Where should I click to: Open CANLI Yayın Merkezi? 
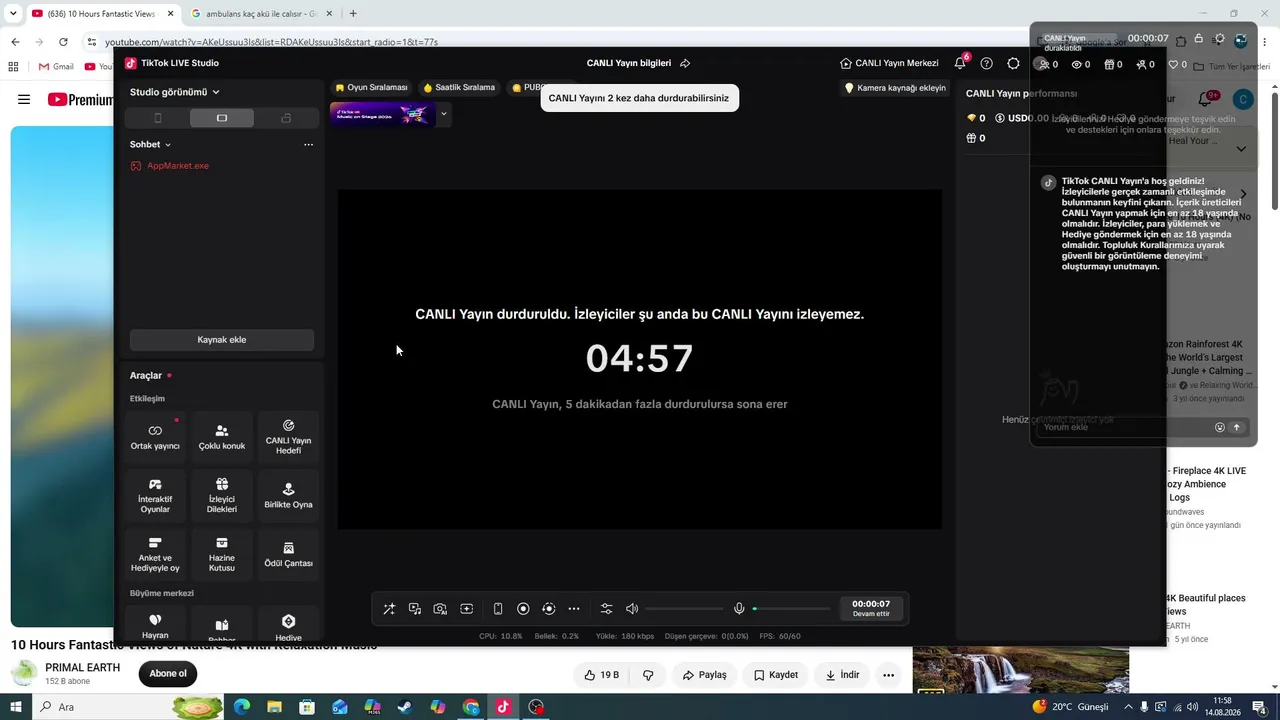click(x=889, y=63)
